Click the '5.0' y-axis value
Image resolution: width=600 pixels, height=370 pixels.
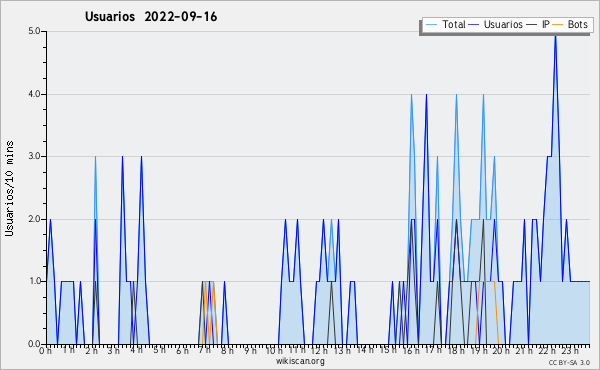click(34, 31)
